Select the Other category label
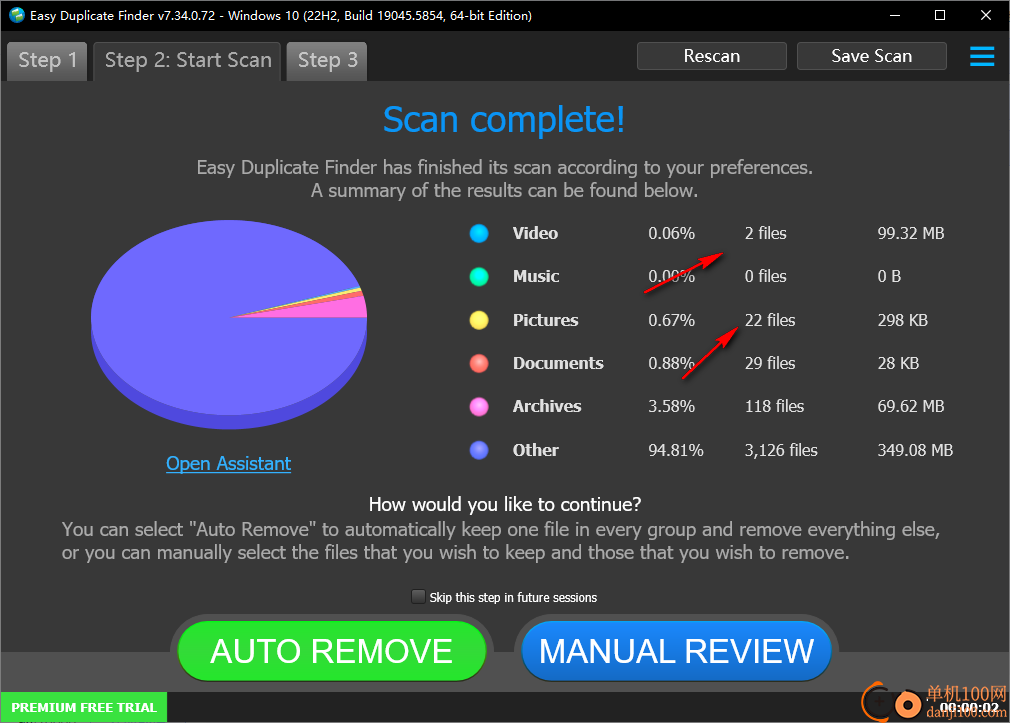Screen dimensions: 1010x723 tap(535, 450)
